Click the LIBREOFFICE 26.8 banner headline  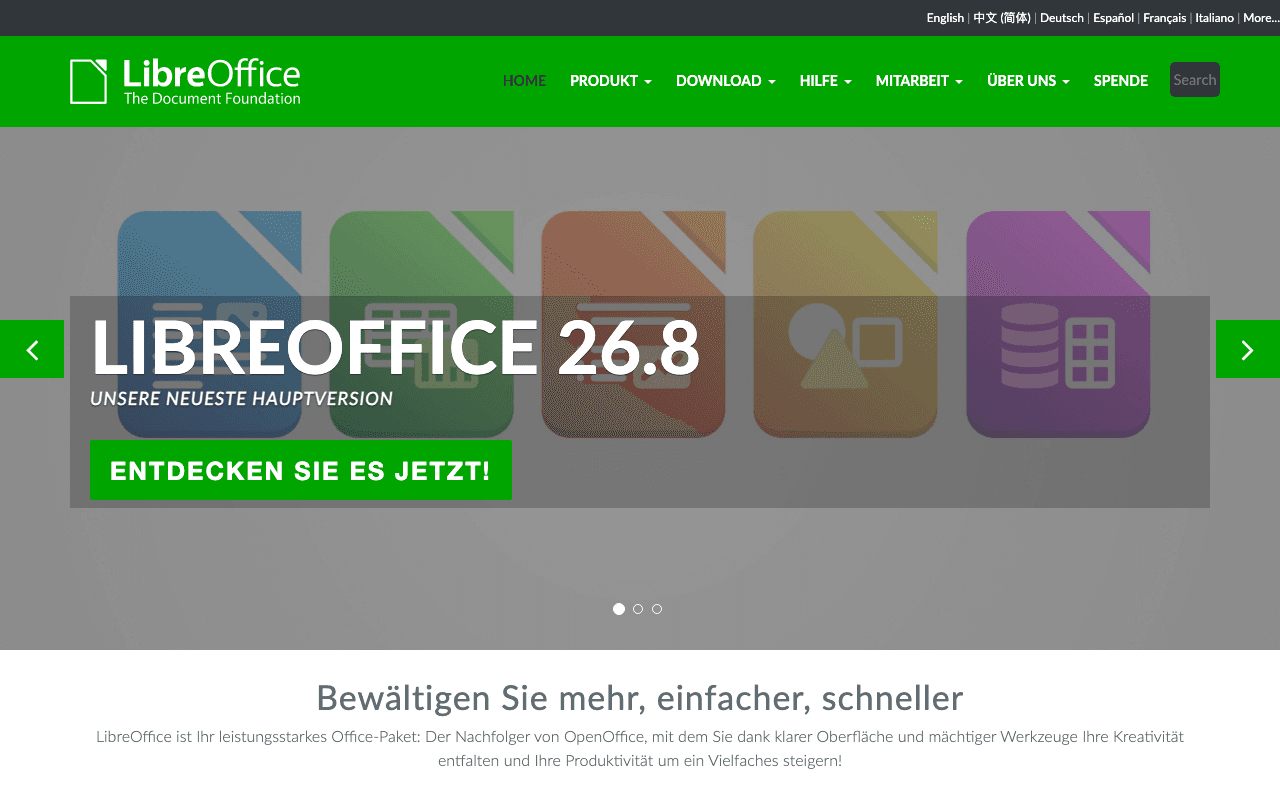pos(395,348)
